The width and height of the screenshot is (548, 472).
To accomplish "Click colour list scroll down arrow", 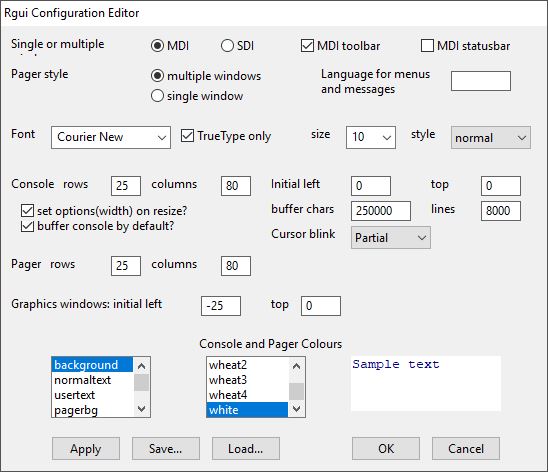I will point(296,408).
